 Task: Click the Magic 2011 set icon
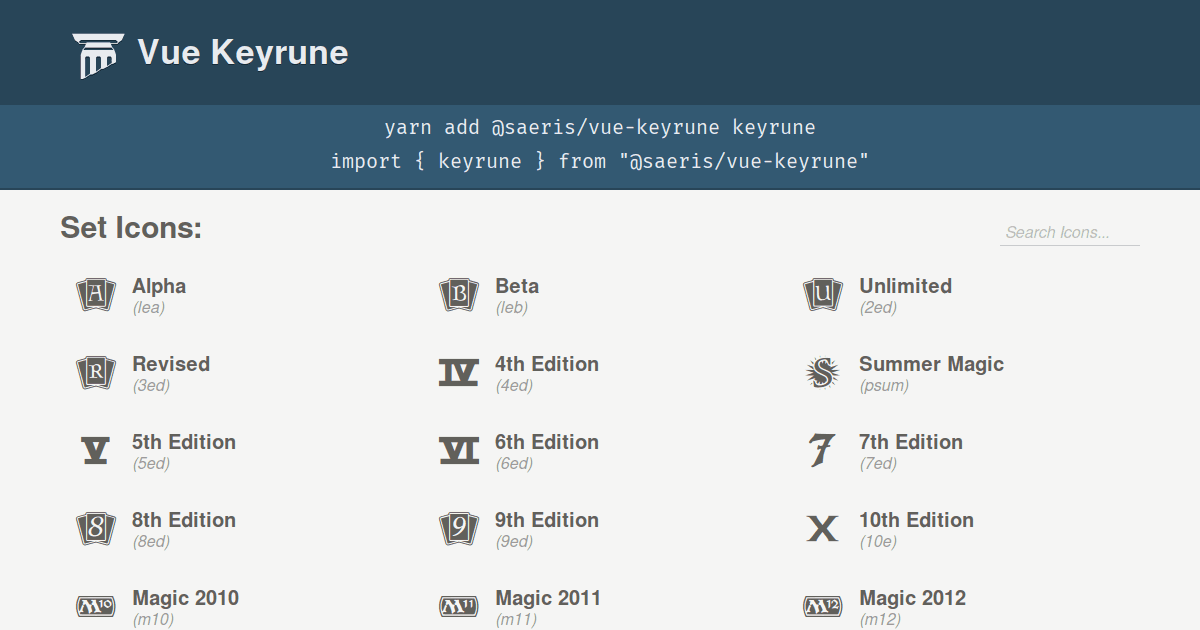point(458,606)
